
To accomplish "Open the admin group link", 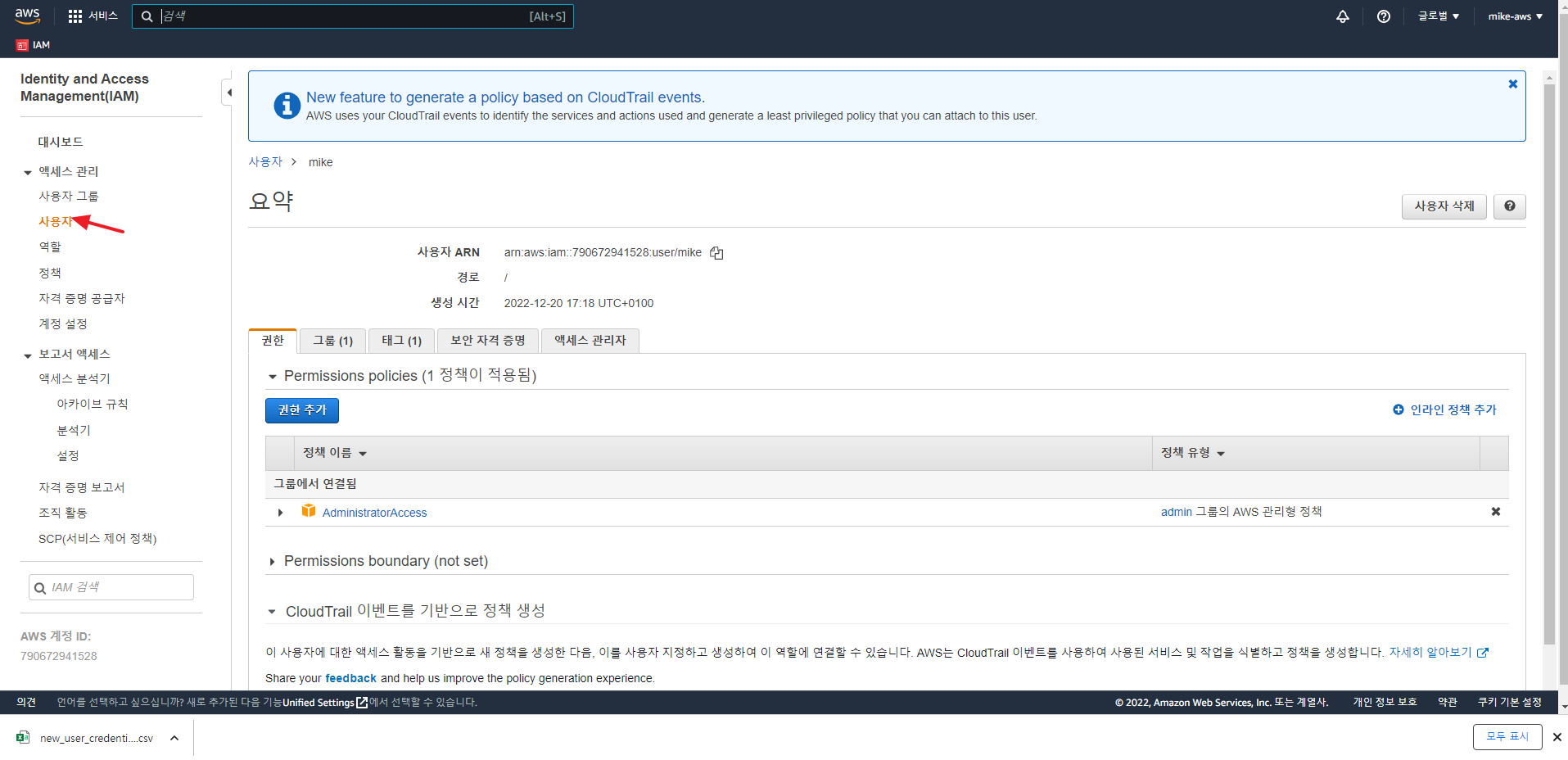I will point(1177,512).
